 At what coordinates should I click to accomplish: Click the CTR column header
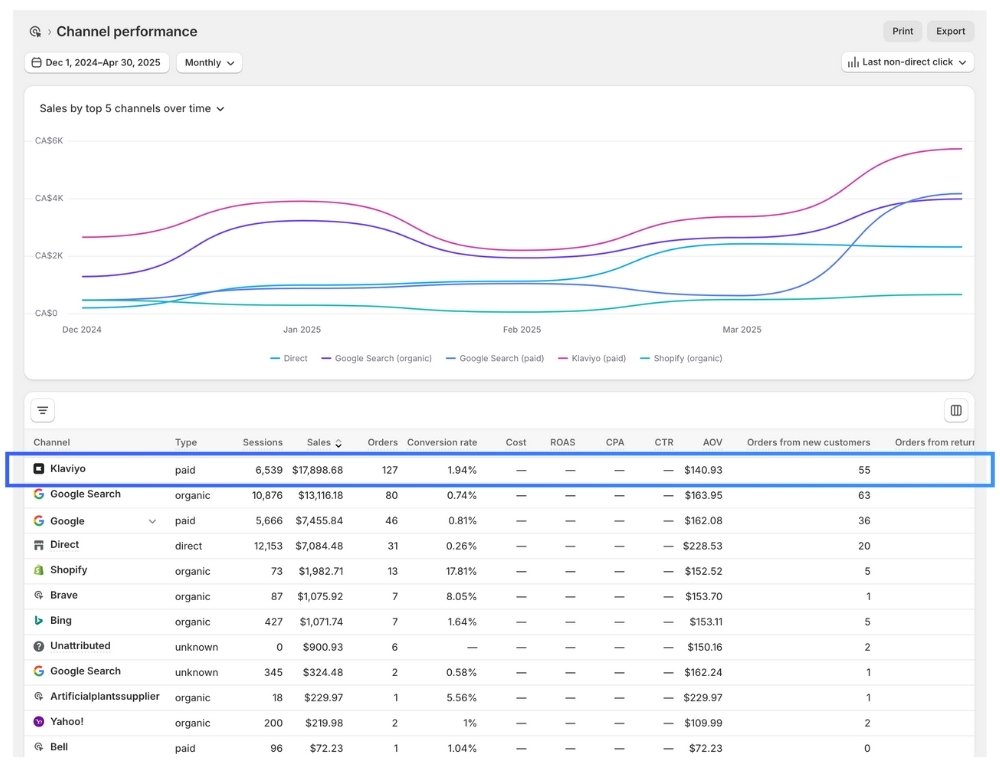(664, 442)
